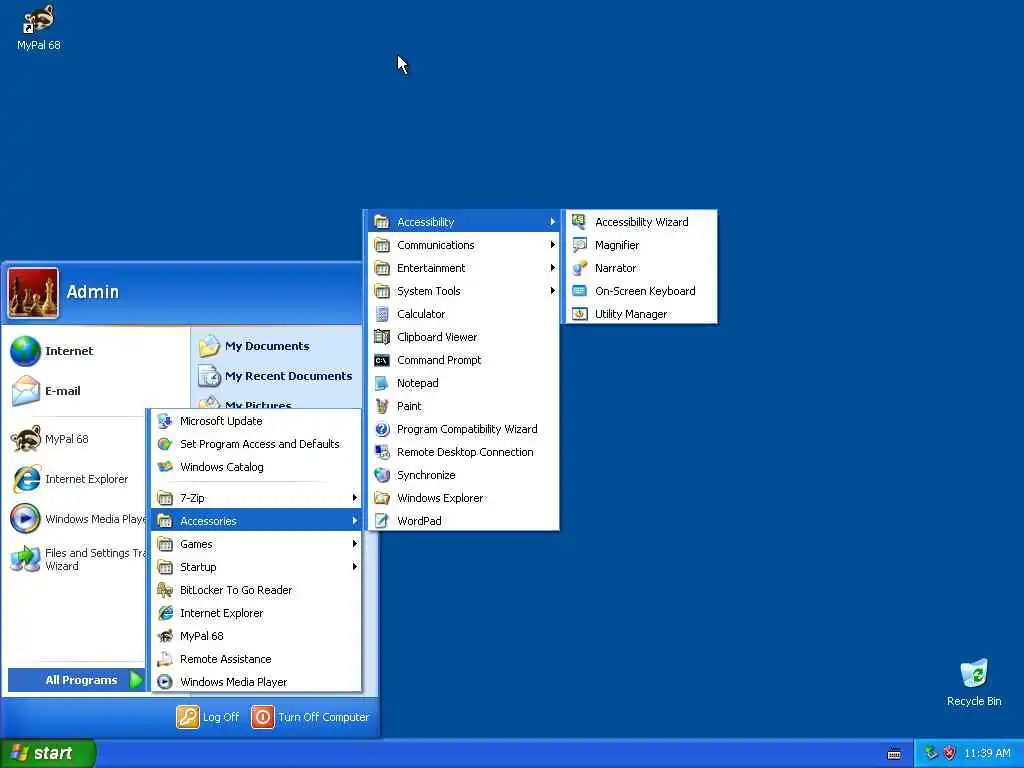The width and height of the screenshot is (1024, 768).
Task: Select the highlighted Accessories folder
Action: point(256,520)
